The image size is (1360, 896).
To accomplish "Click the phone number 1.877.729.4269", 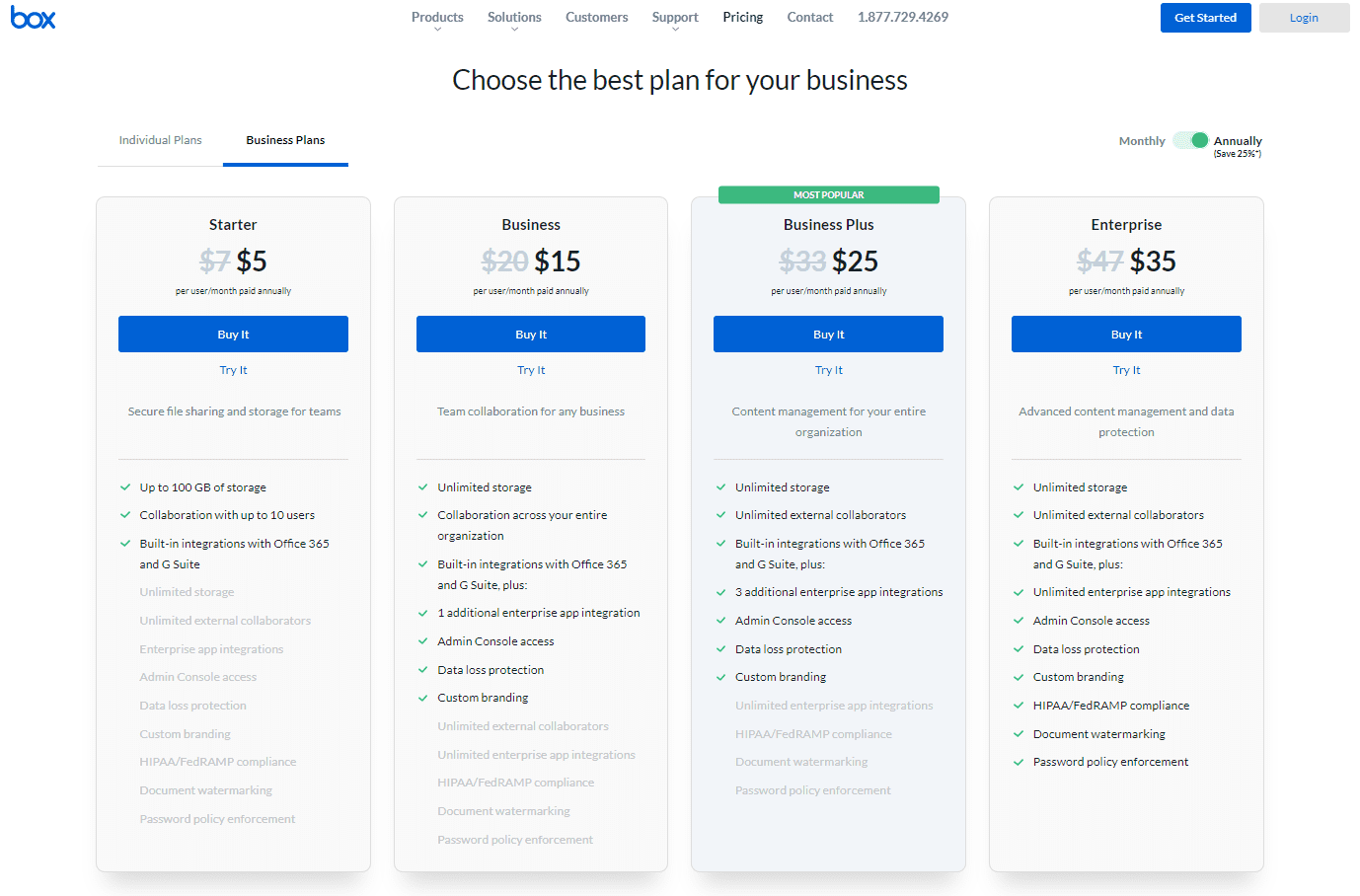I will (902, 17).
